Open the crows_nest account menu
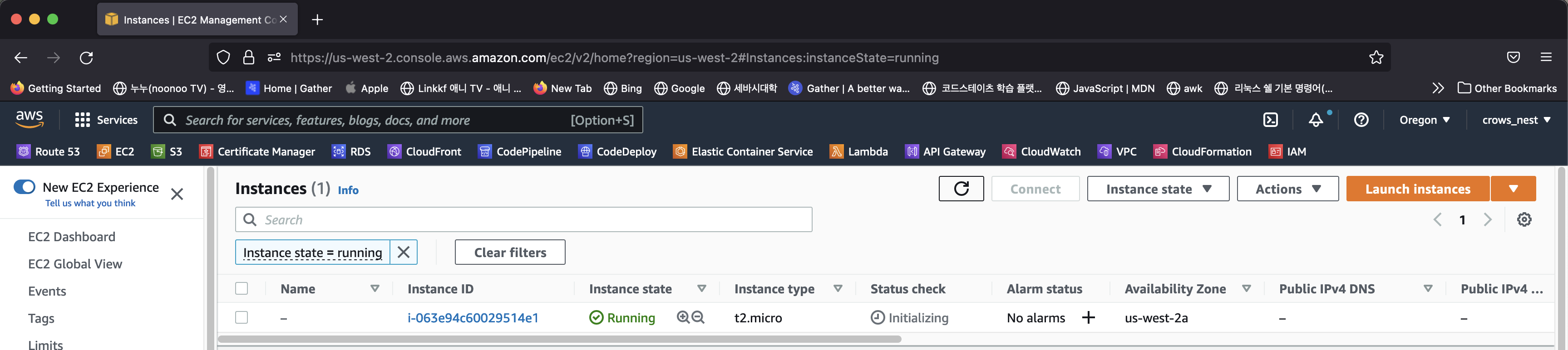The image size is (1568, 350). coord(1516,120)
